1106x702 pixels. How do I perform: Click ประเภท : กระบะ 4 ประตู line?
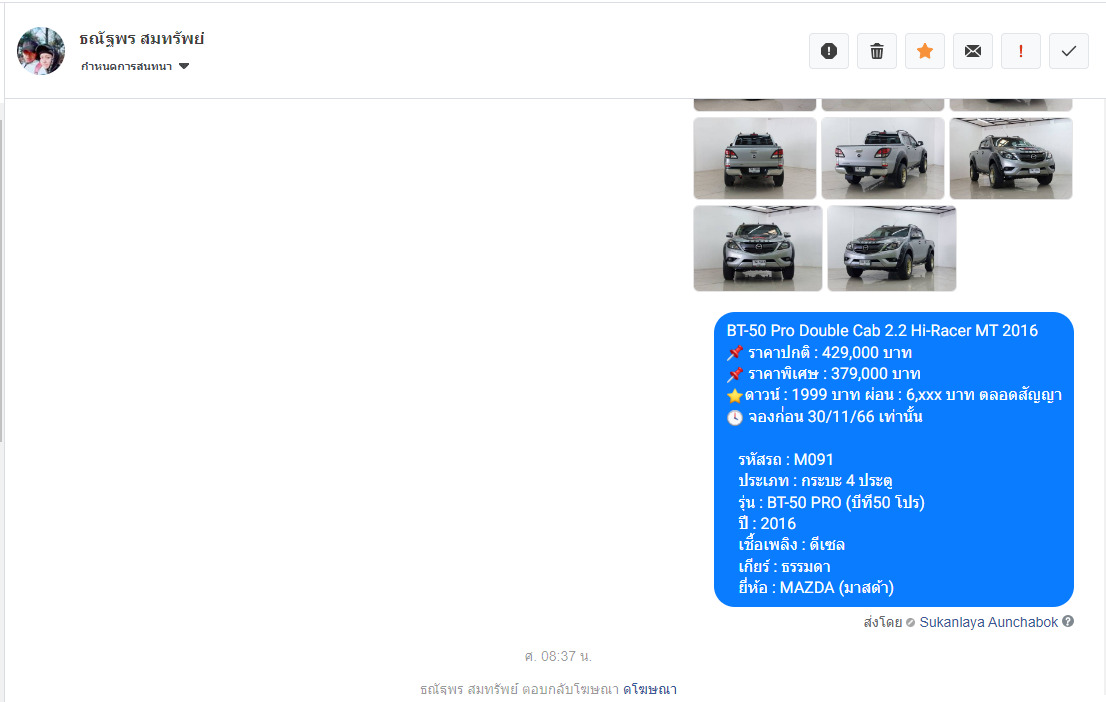(x=815, y=481)
